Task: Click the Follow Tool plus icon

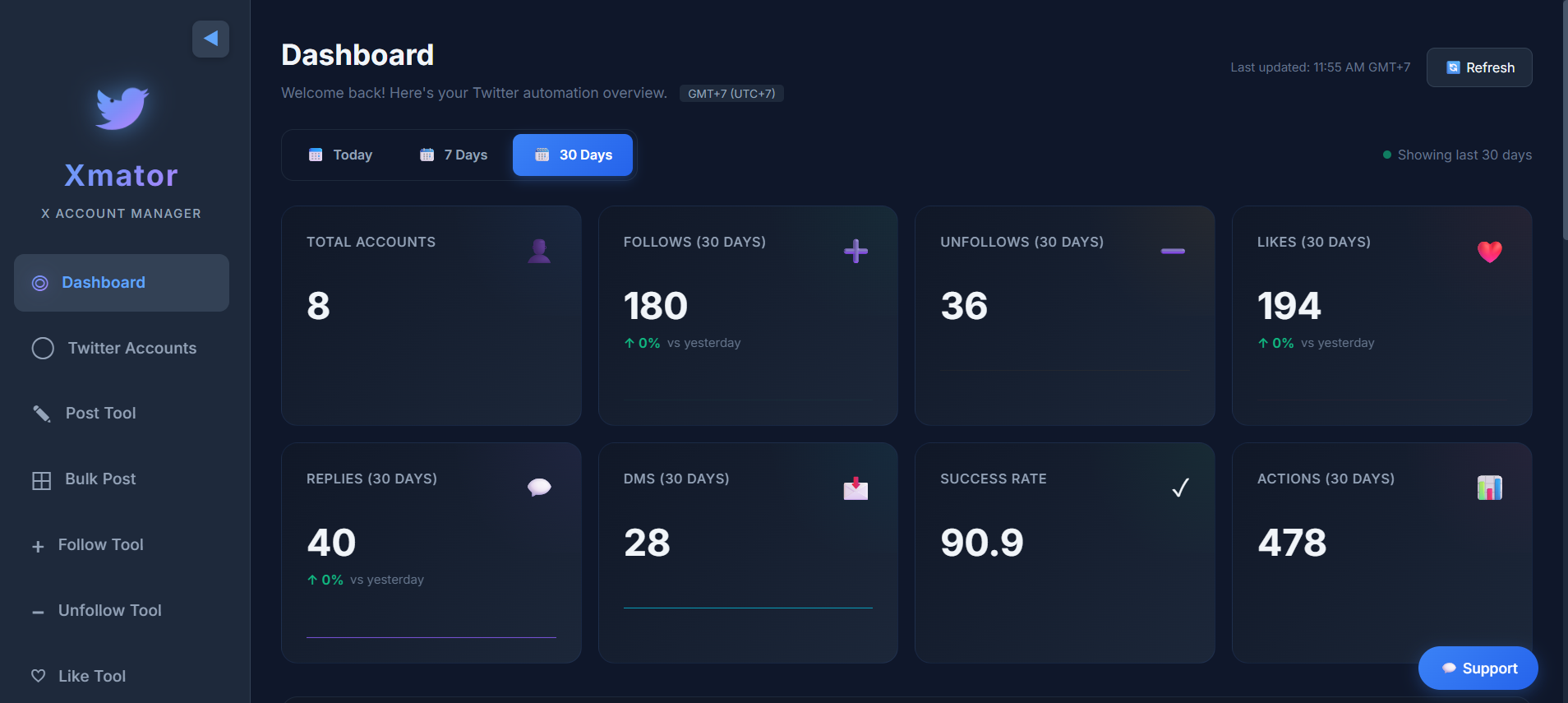Action: pos(38,547)
